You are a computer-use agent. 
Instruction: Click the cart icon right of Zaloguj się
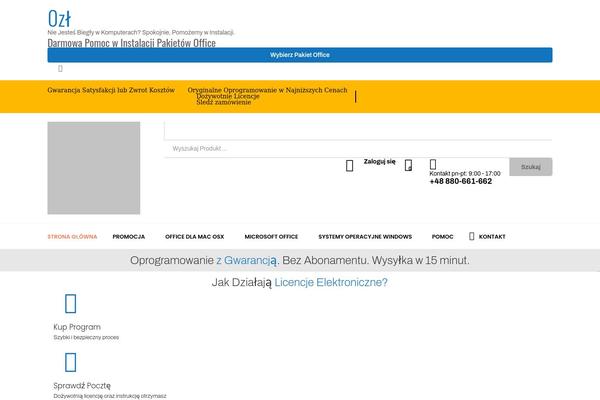408,165
